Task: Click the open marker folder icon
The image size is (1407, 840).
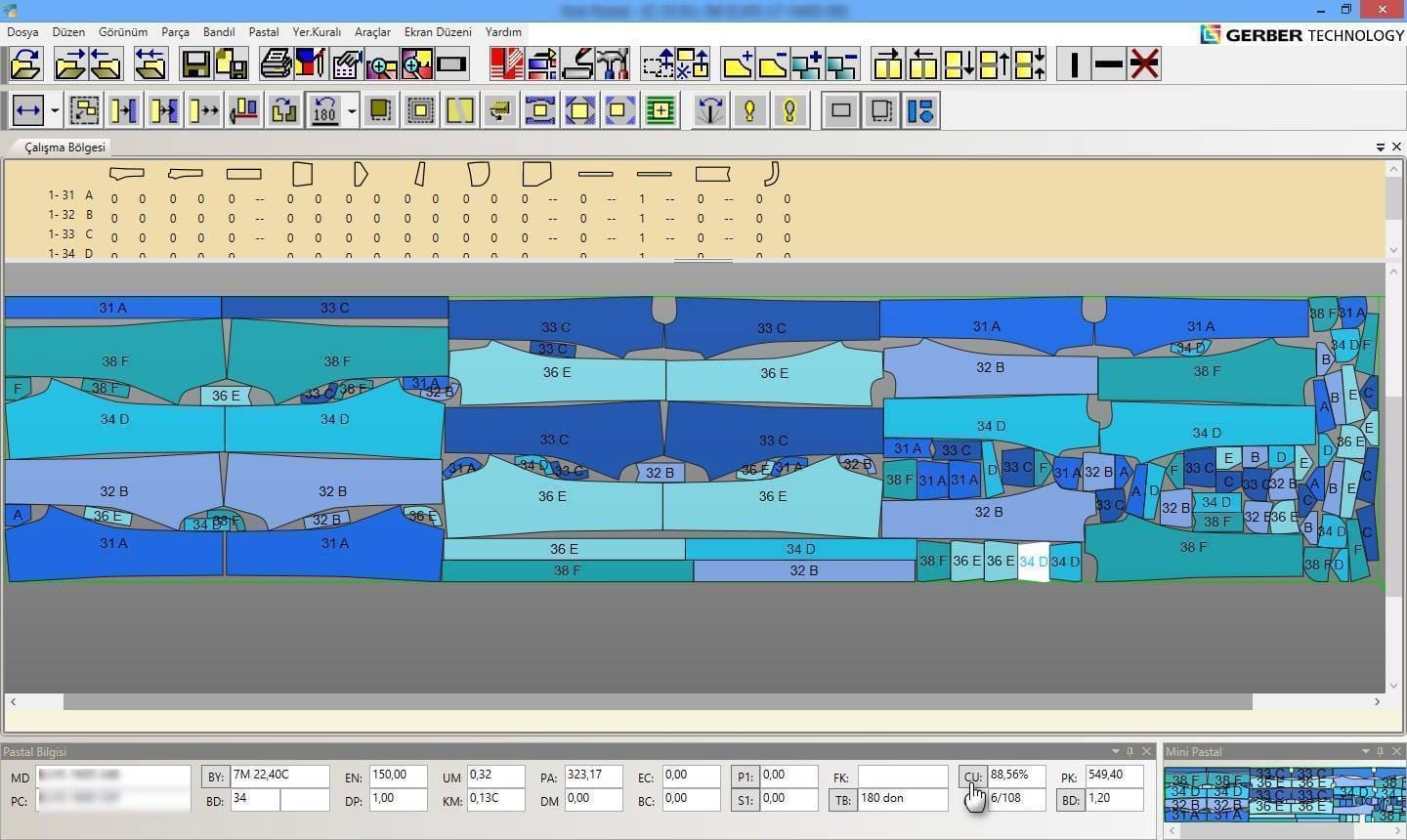Action: pos(26,64)
